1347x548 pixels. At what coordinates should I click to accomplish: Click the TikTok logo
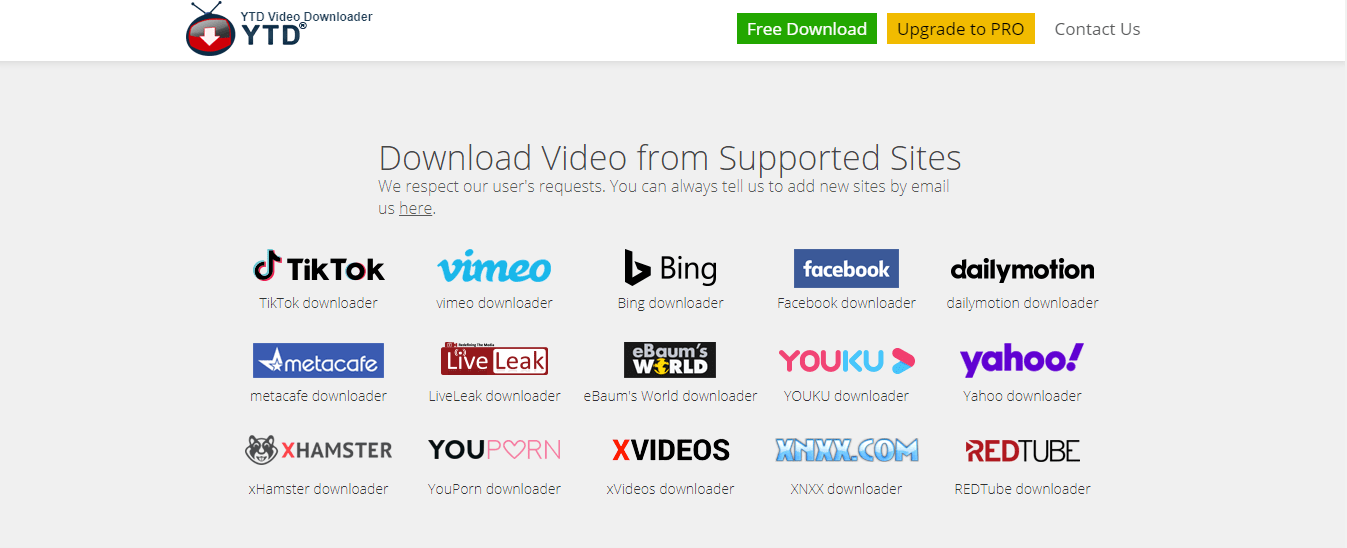[319, 268]
